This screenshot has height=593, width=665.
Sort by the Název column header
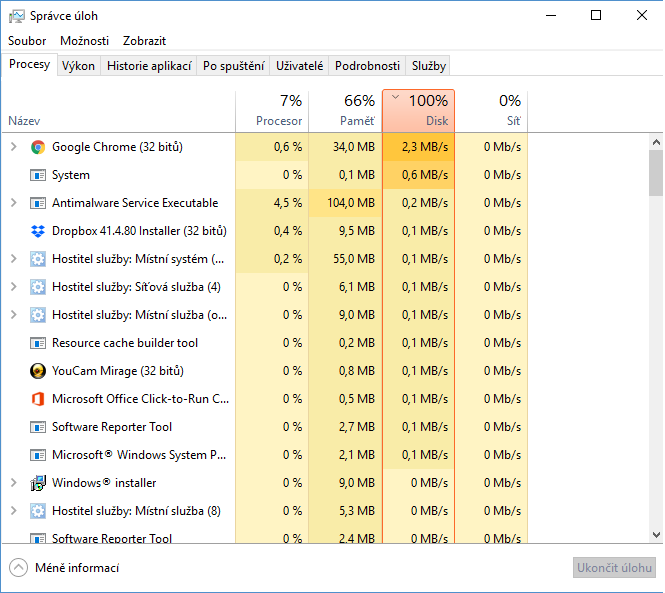[119, 111]
